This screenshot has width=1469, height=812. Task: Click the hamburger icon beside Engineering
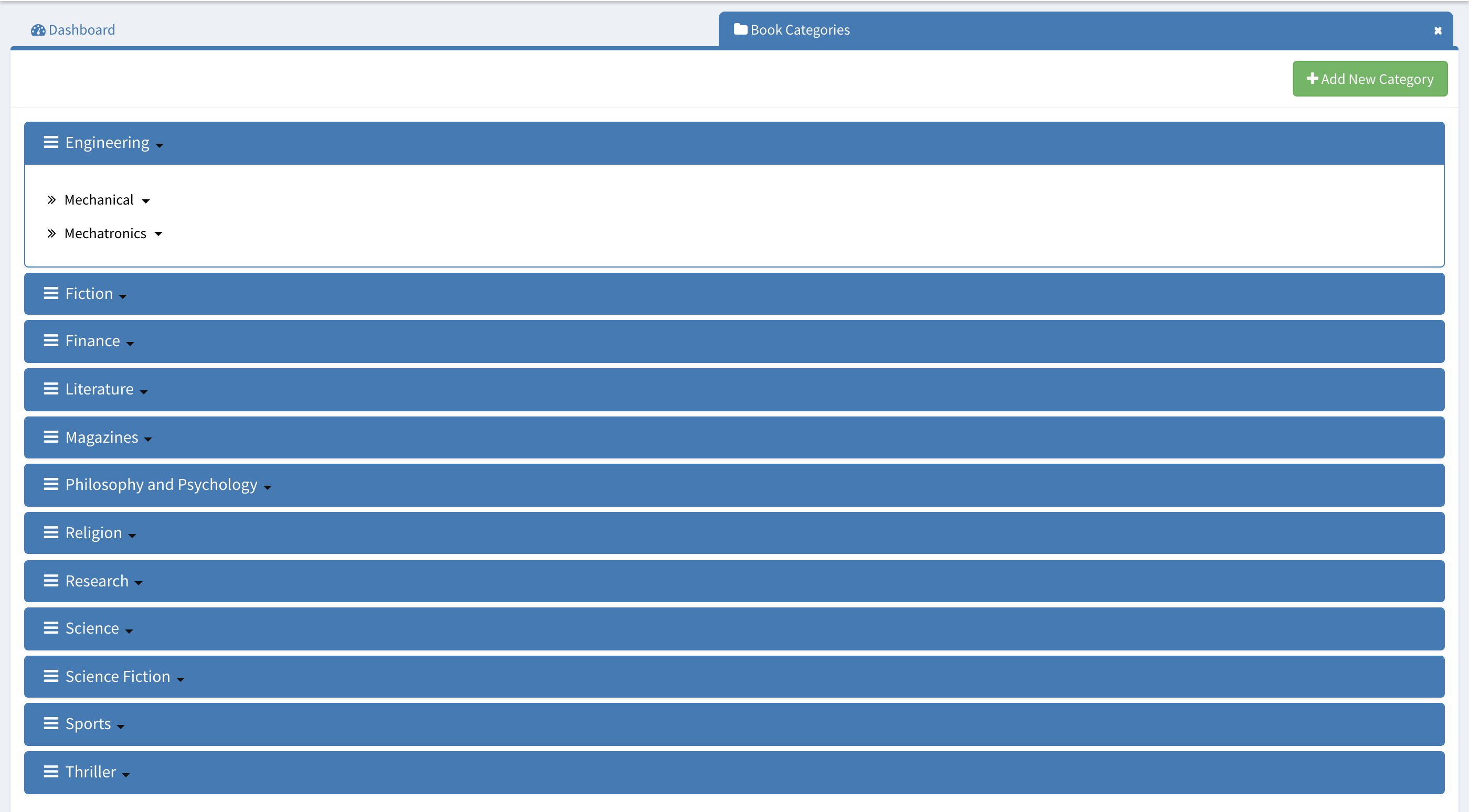(51, 143)
